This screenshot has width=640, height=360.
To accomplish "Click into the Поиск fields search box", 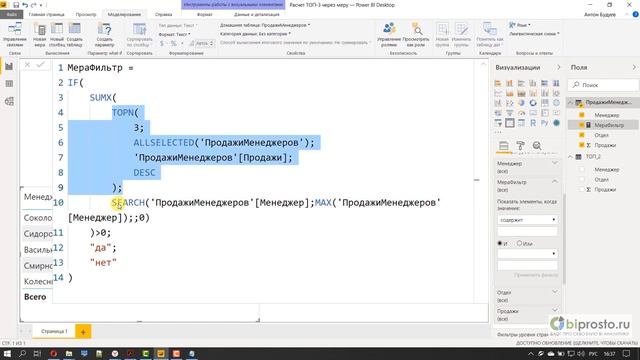I will pos(603,85).
